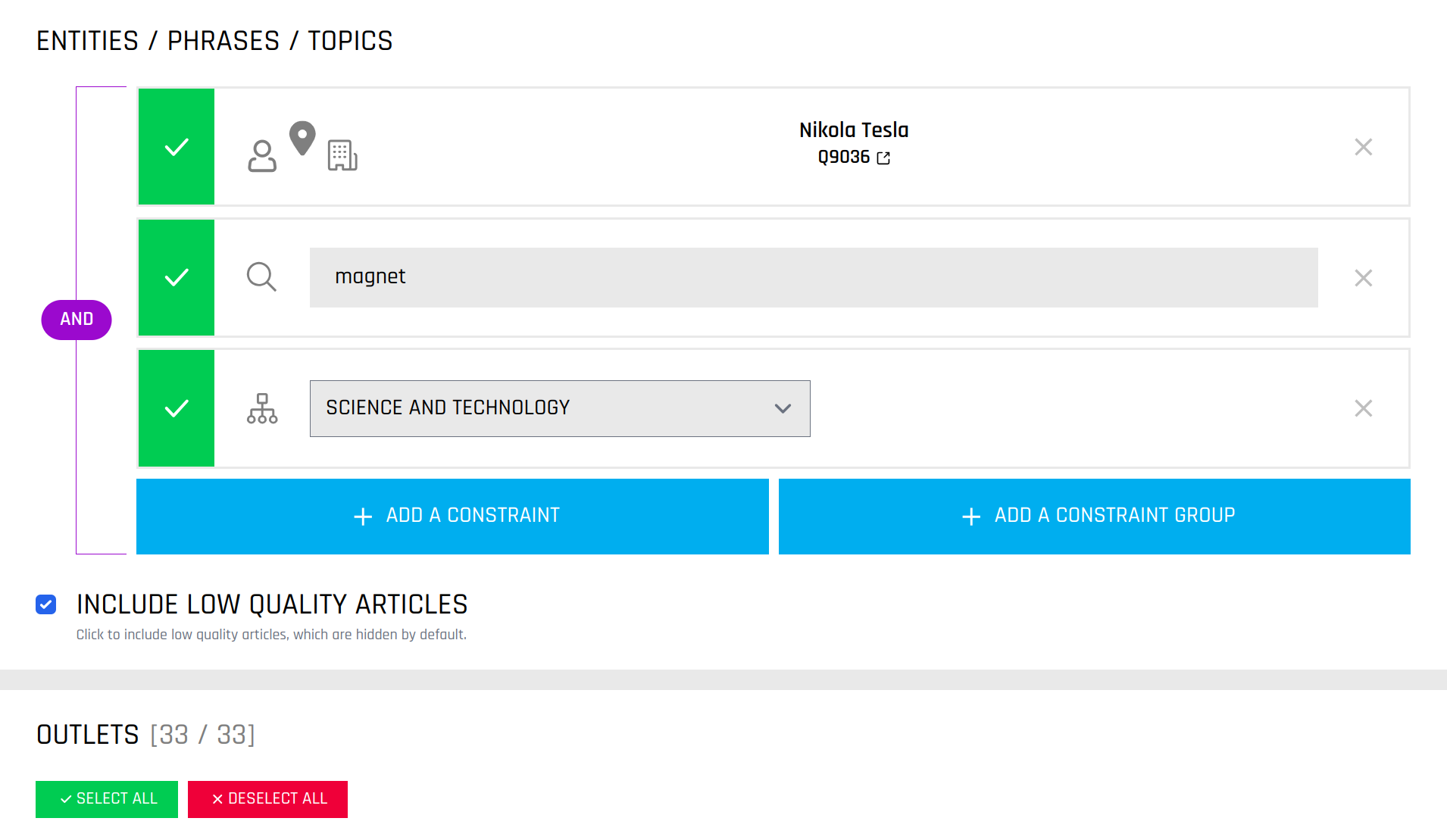Switch the AND group operator
1447x840 pixels.
77,320
